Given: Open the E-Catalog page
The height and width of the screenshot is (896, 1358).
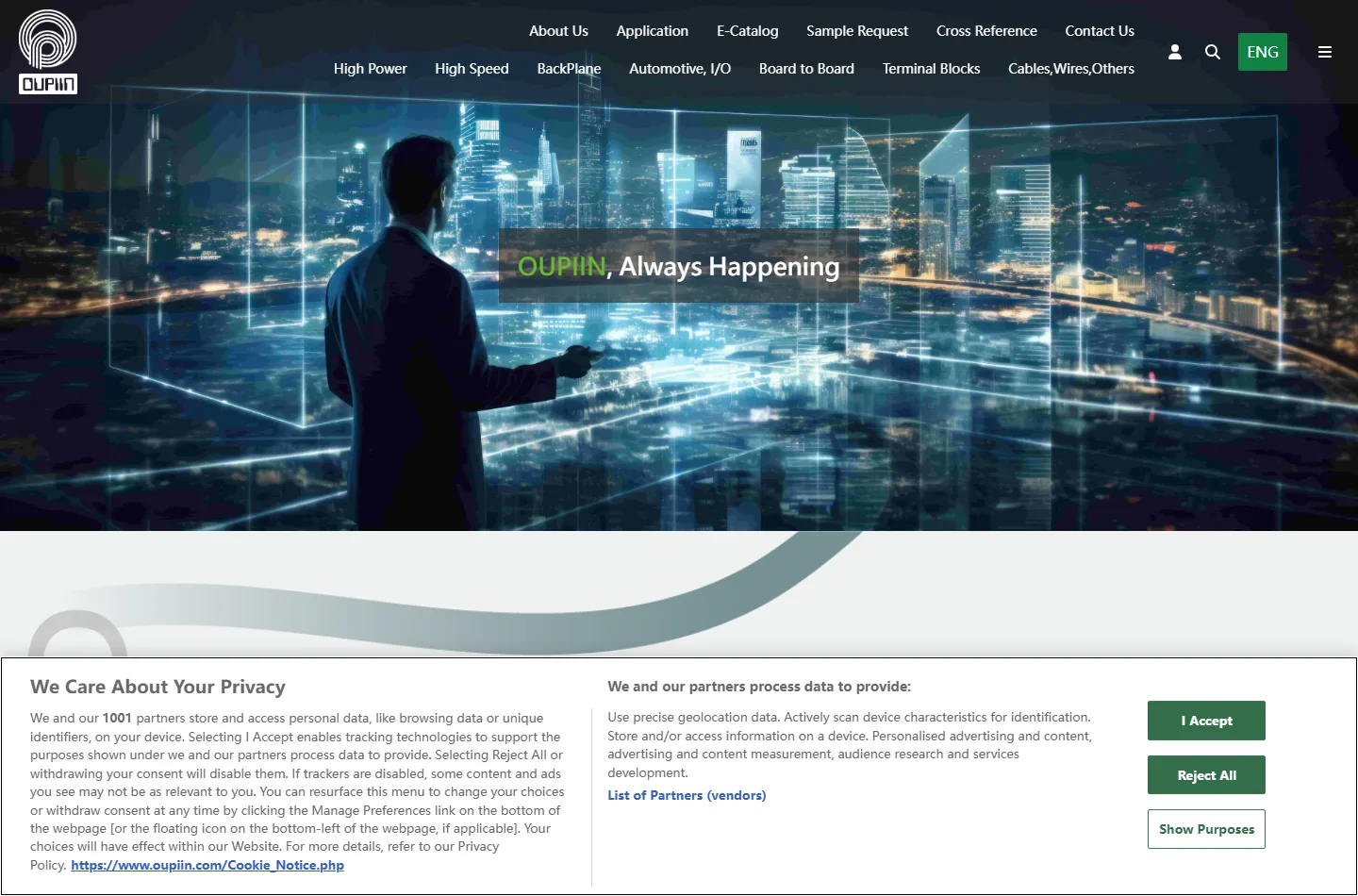Looking at the screenshot, I should 748,31.
